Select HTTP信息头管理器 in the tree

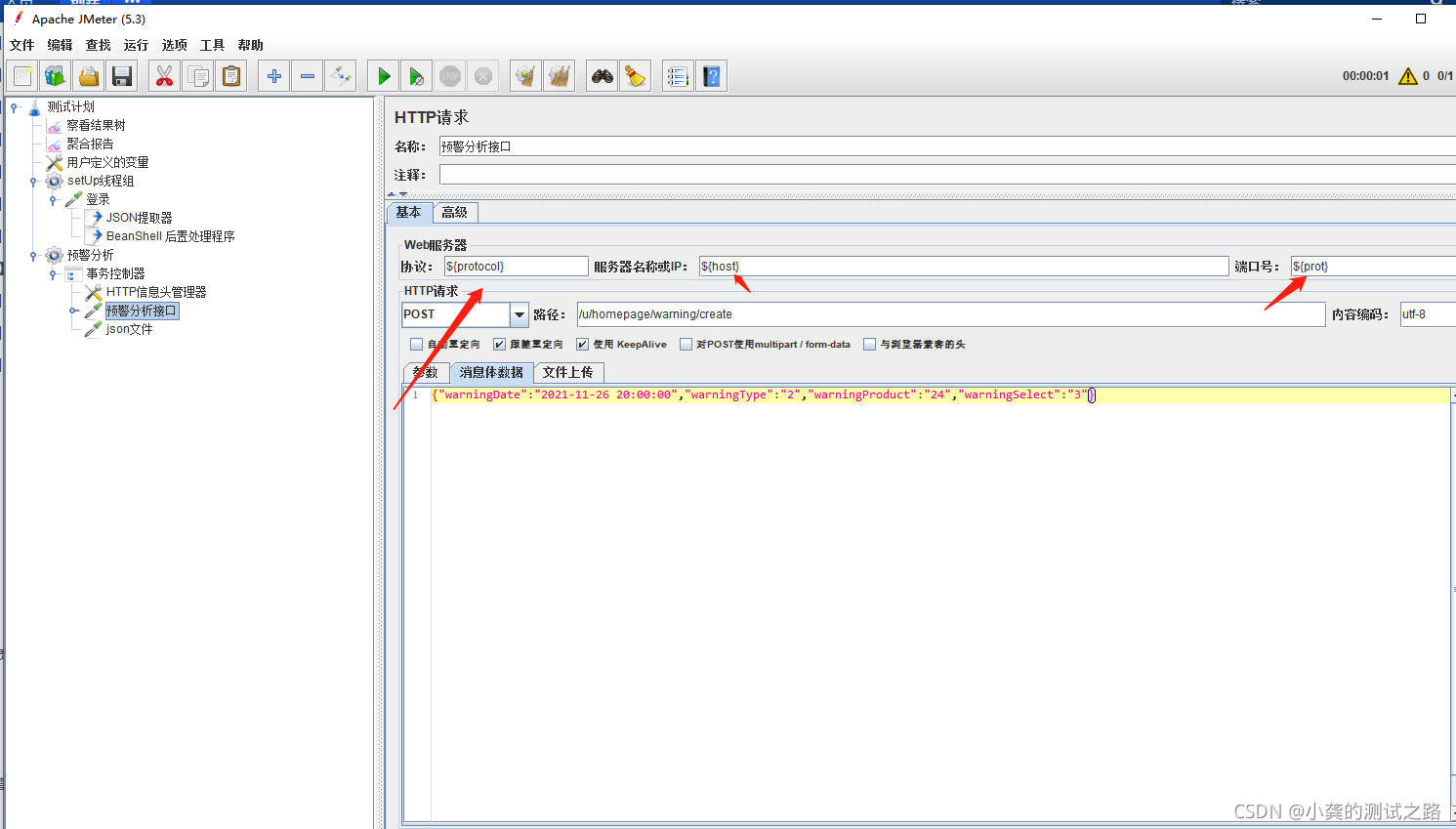[156, 293]
